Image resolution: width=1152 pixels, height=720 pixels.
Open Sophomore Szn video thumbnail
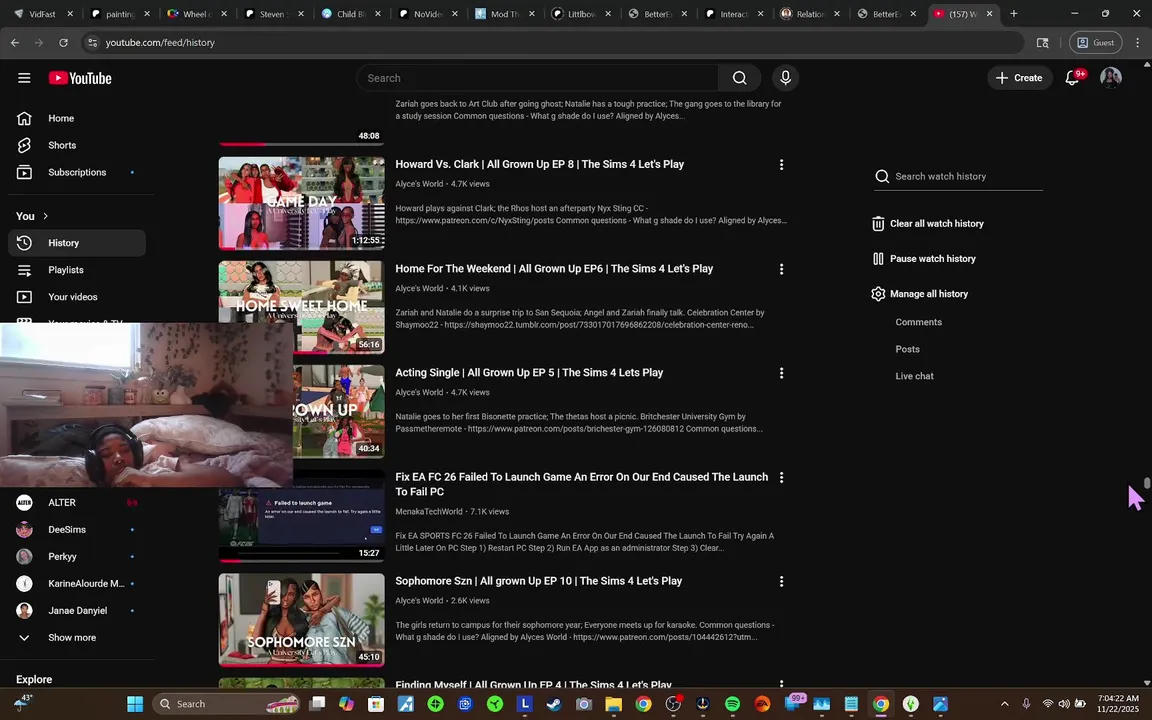pyautogui.click(x=301, y=620)
